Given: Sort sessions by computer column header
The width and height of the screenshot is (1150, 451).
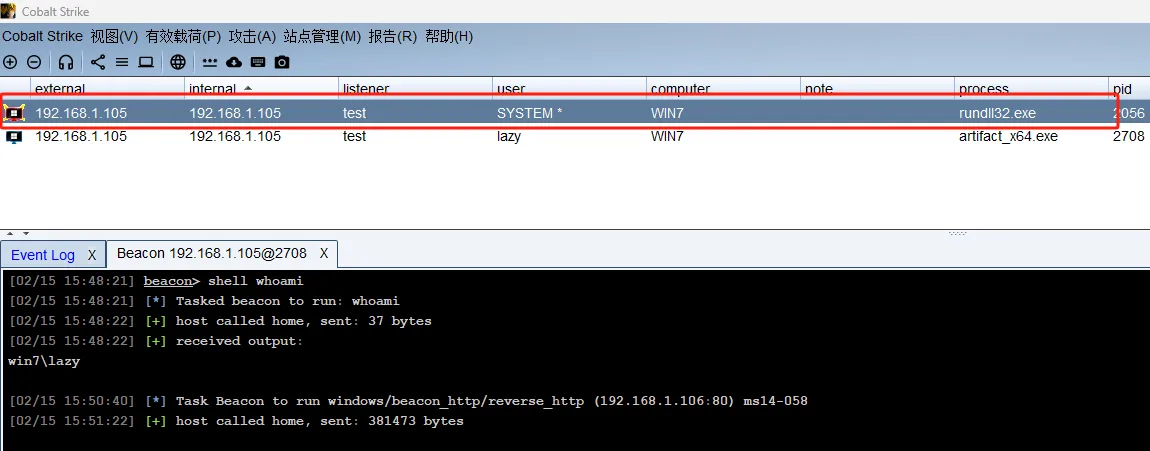Looking at the screenshot, I should pyautogui.click(x=723, y=88).
